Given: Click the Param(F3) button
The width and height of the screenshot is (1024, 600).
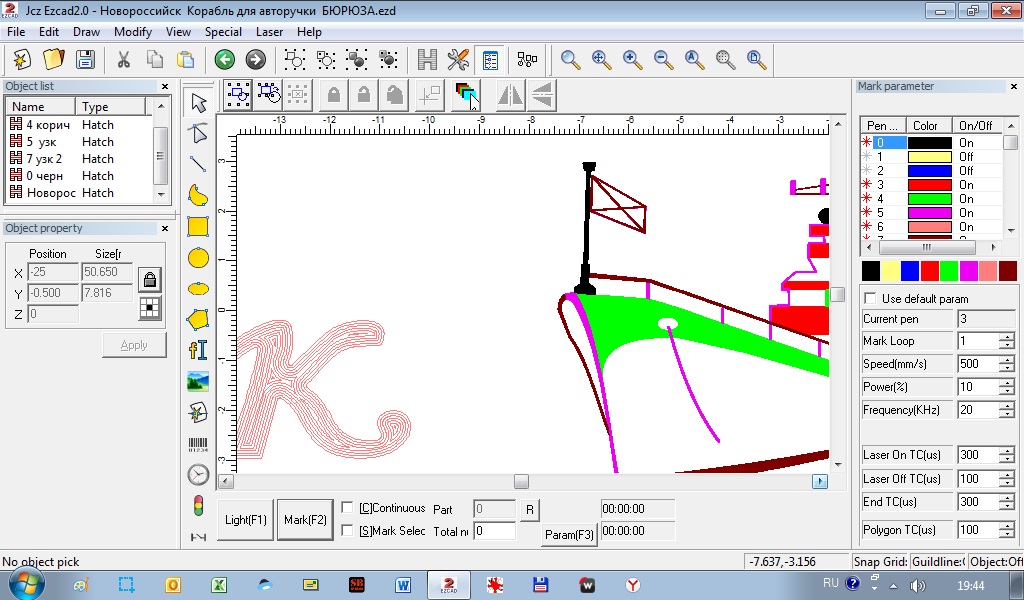Looking at the screenshot, I should [569, 535].
